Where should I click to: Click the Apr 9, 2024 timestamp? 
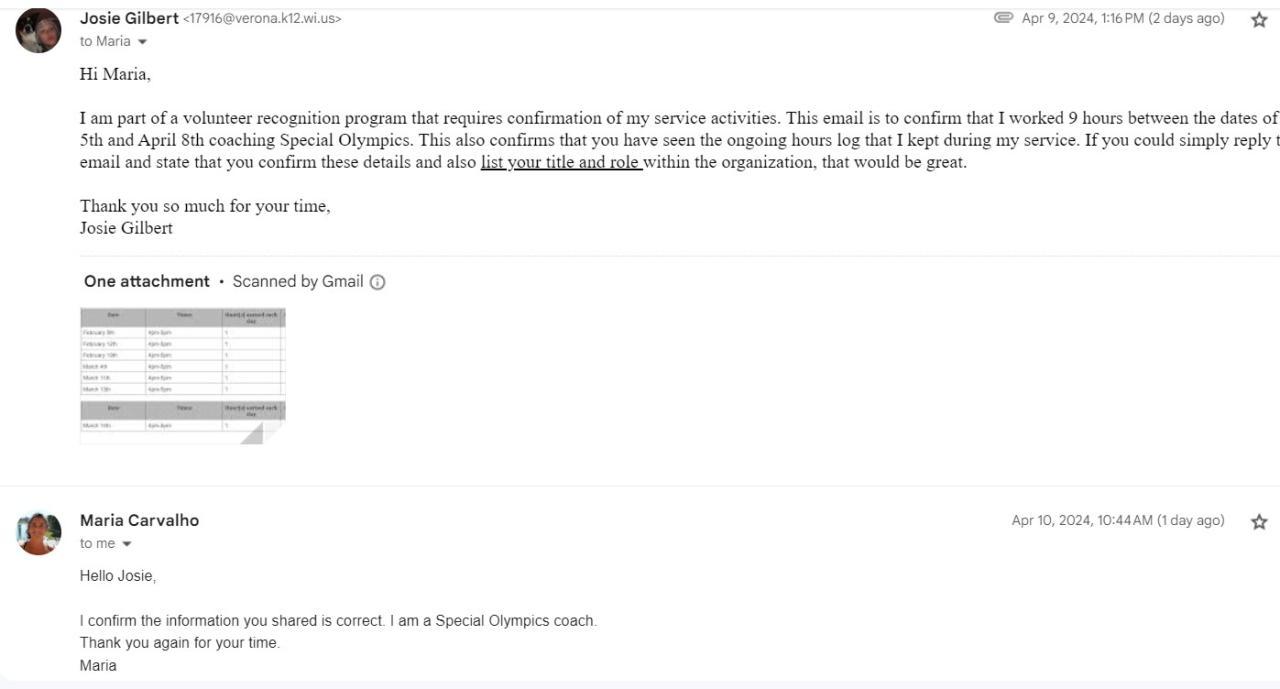coord(1122,19)
